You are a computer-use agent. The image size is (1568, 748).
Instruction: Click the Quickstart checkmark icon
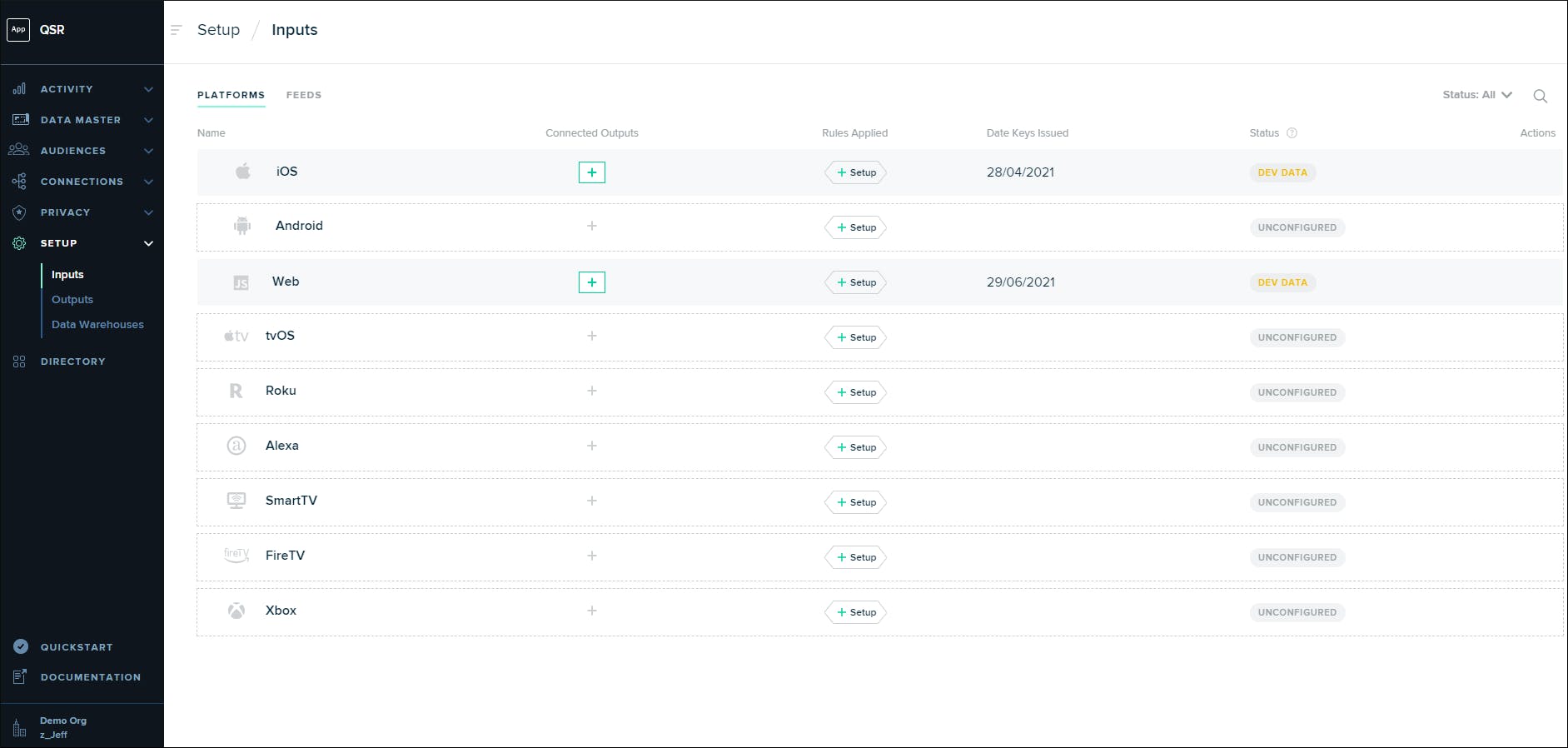[21, 646]
